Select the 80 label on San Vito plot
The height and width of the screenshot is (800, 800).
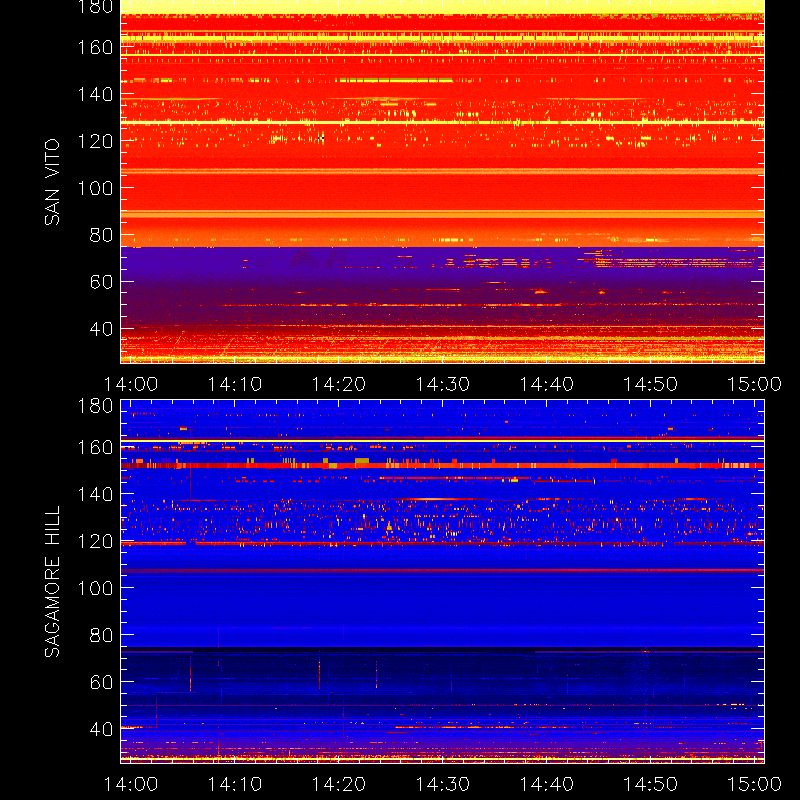pos(102,235)
